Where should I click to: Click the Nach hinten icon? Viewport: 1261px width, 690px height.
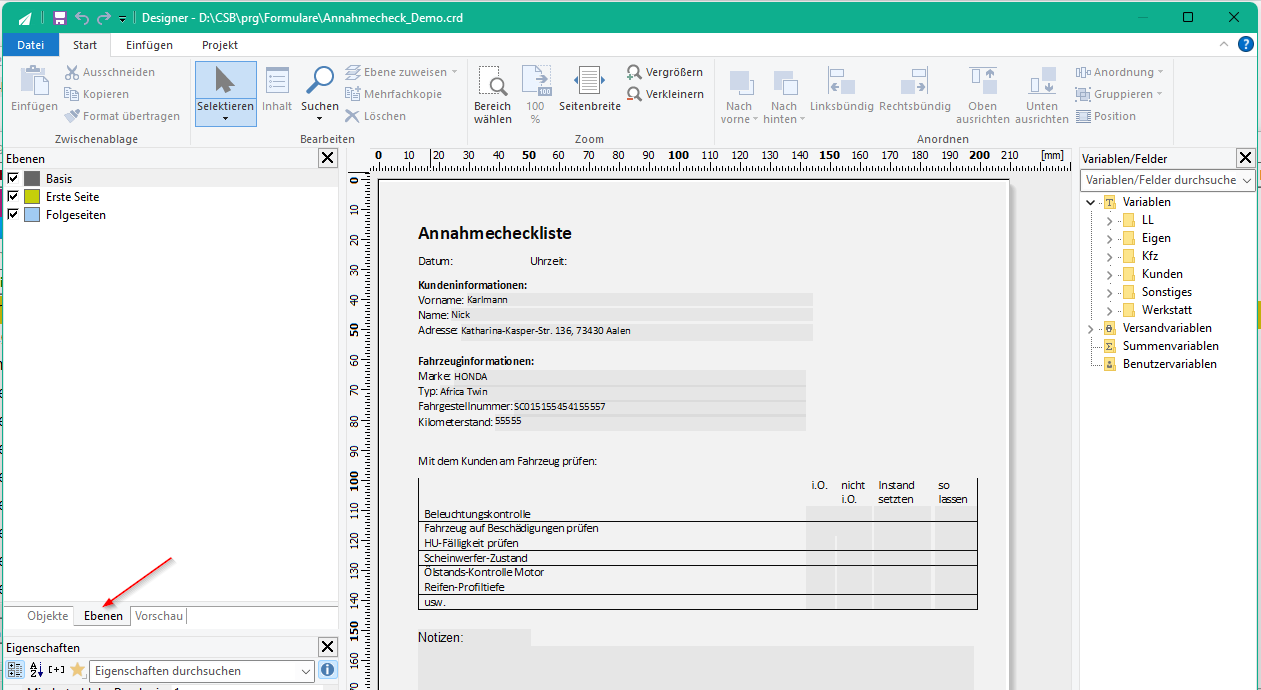(x=784, y=82)
